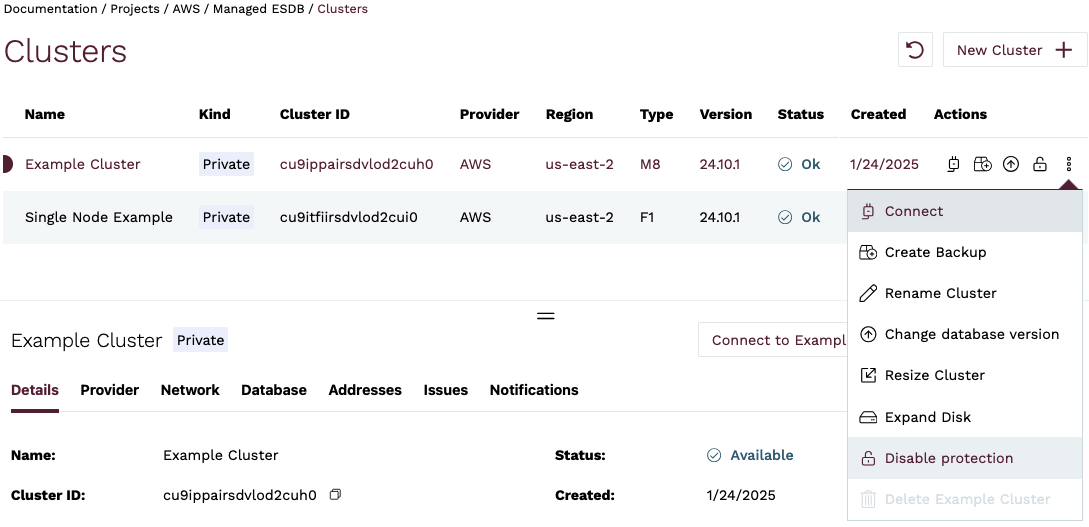Screen dimensions: 1089x527
Task: Select Resize Cluster from the menu
Action: (x=934, y=375)
